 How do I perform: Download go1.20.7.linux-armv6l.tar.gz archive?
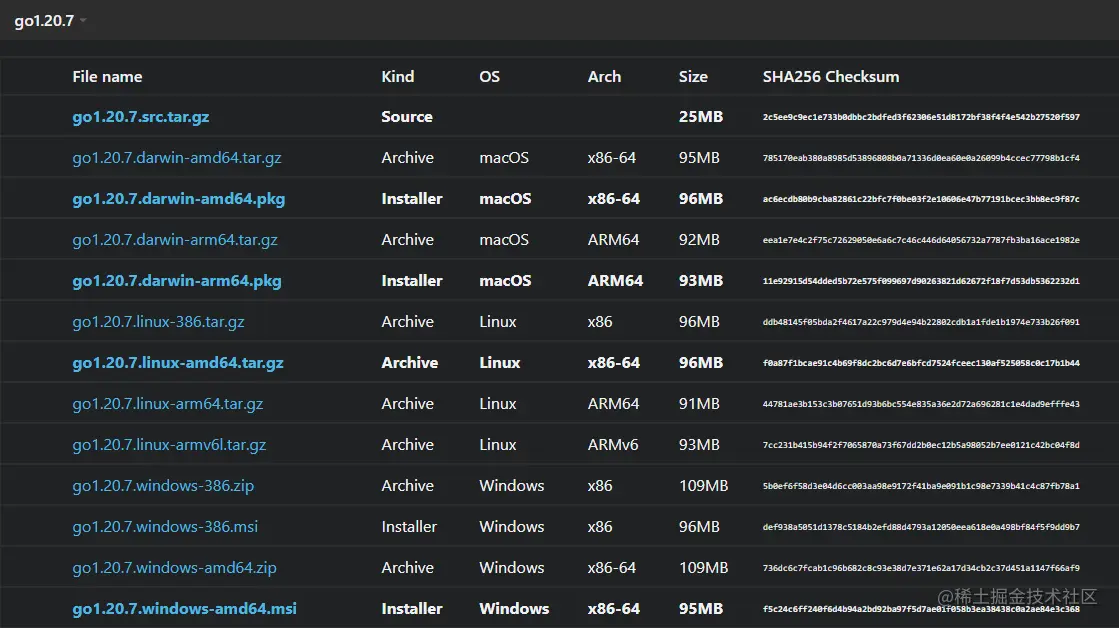tap(169, 445)
